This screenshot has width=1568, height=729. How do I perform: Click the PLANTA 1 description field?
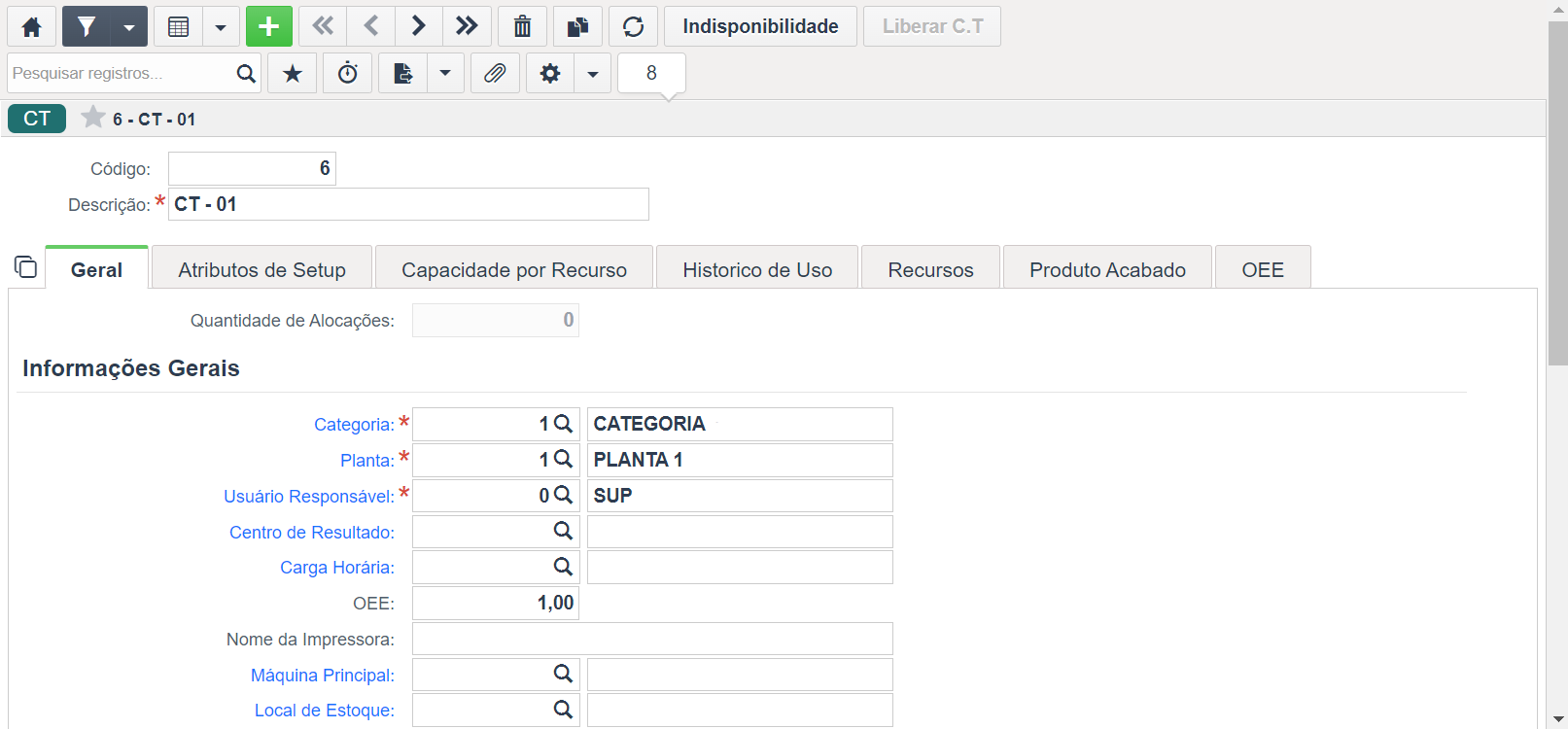pos(740,460)
